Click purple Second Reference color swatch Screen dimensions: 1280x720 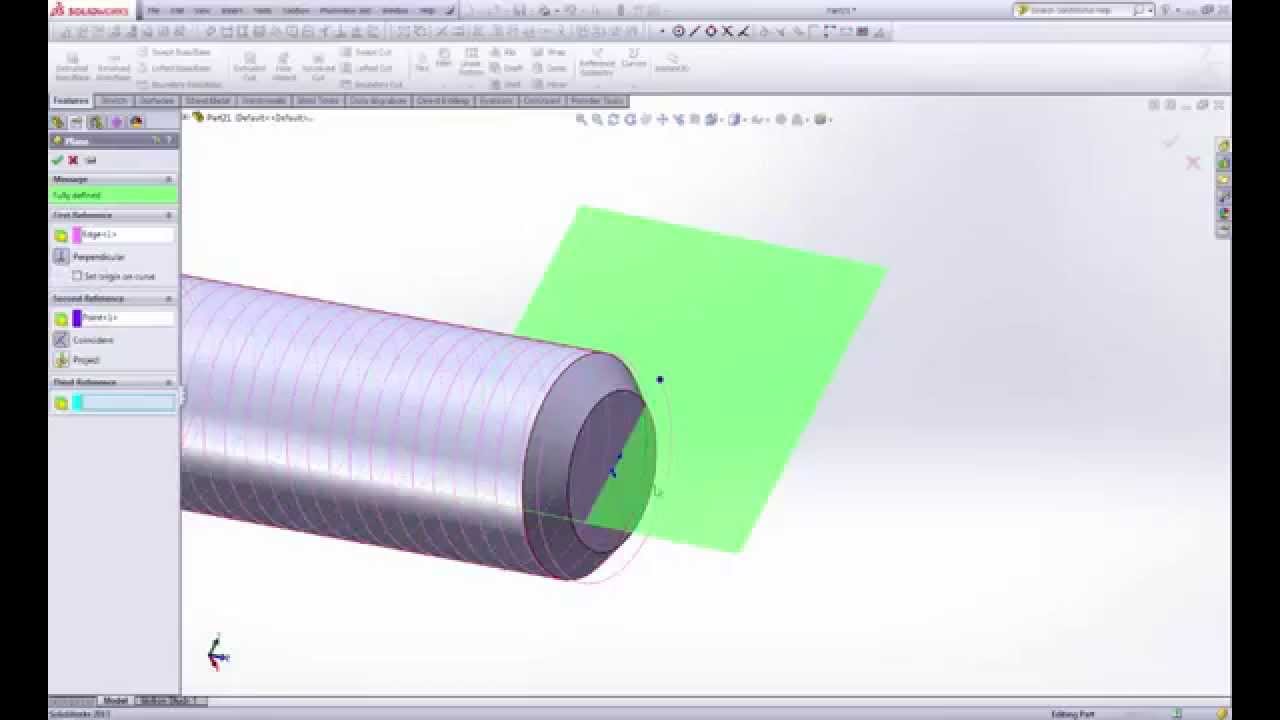76,318
